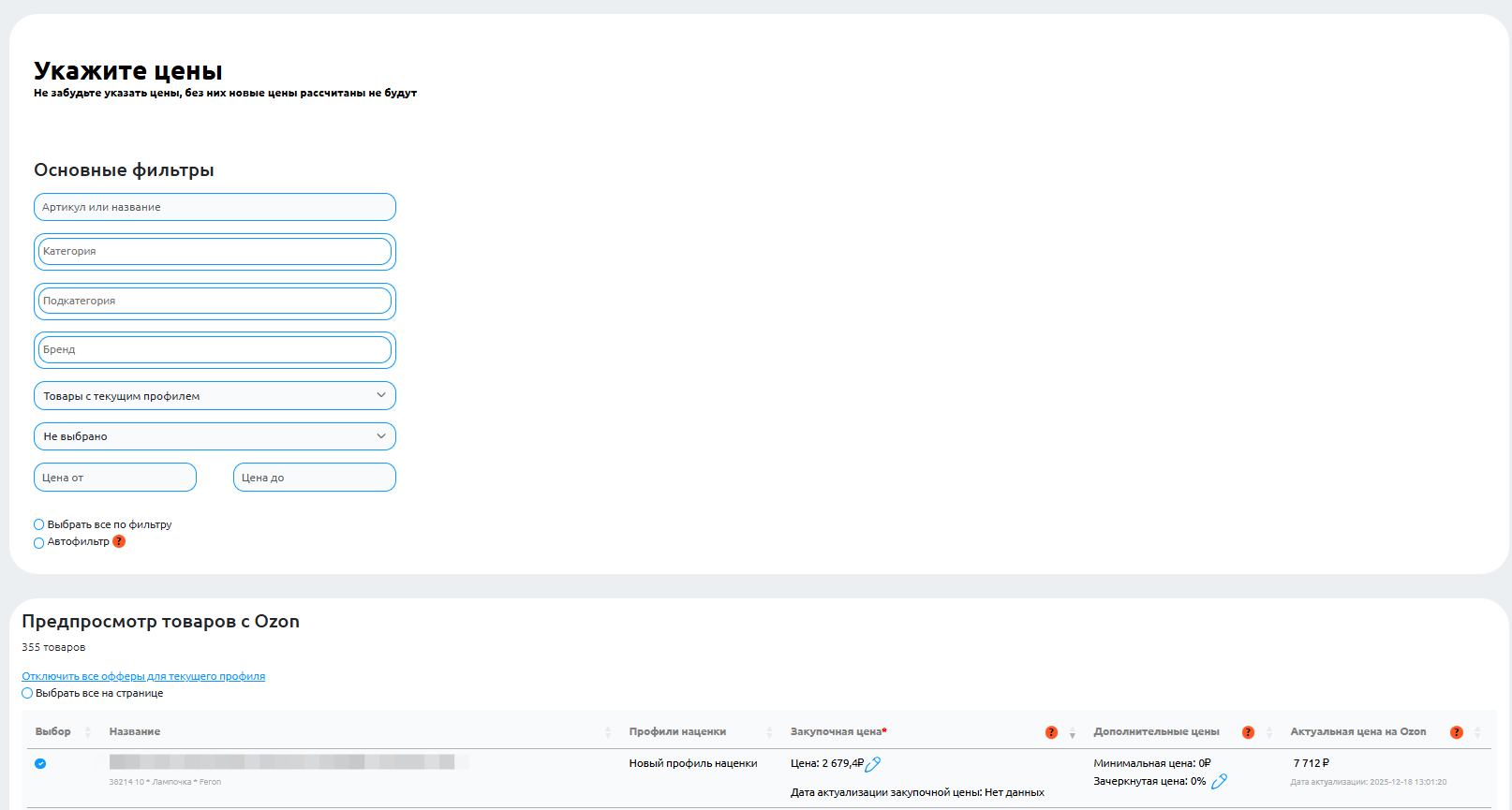The width and height of the screenshot is (1512, 810).
Task: Edit the purchase price with pencil icon
Action: click(x=873, y=764)
